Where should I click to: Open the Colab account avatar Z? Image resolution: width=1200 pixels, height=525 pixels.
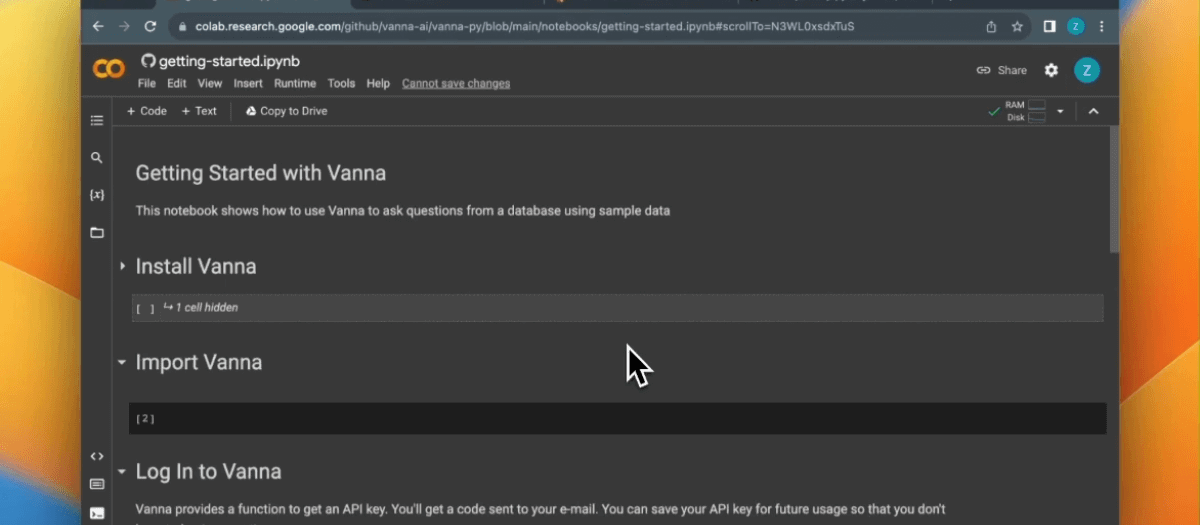(1087, 70)
